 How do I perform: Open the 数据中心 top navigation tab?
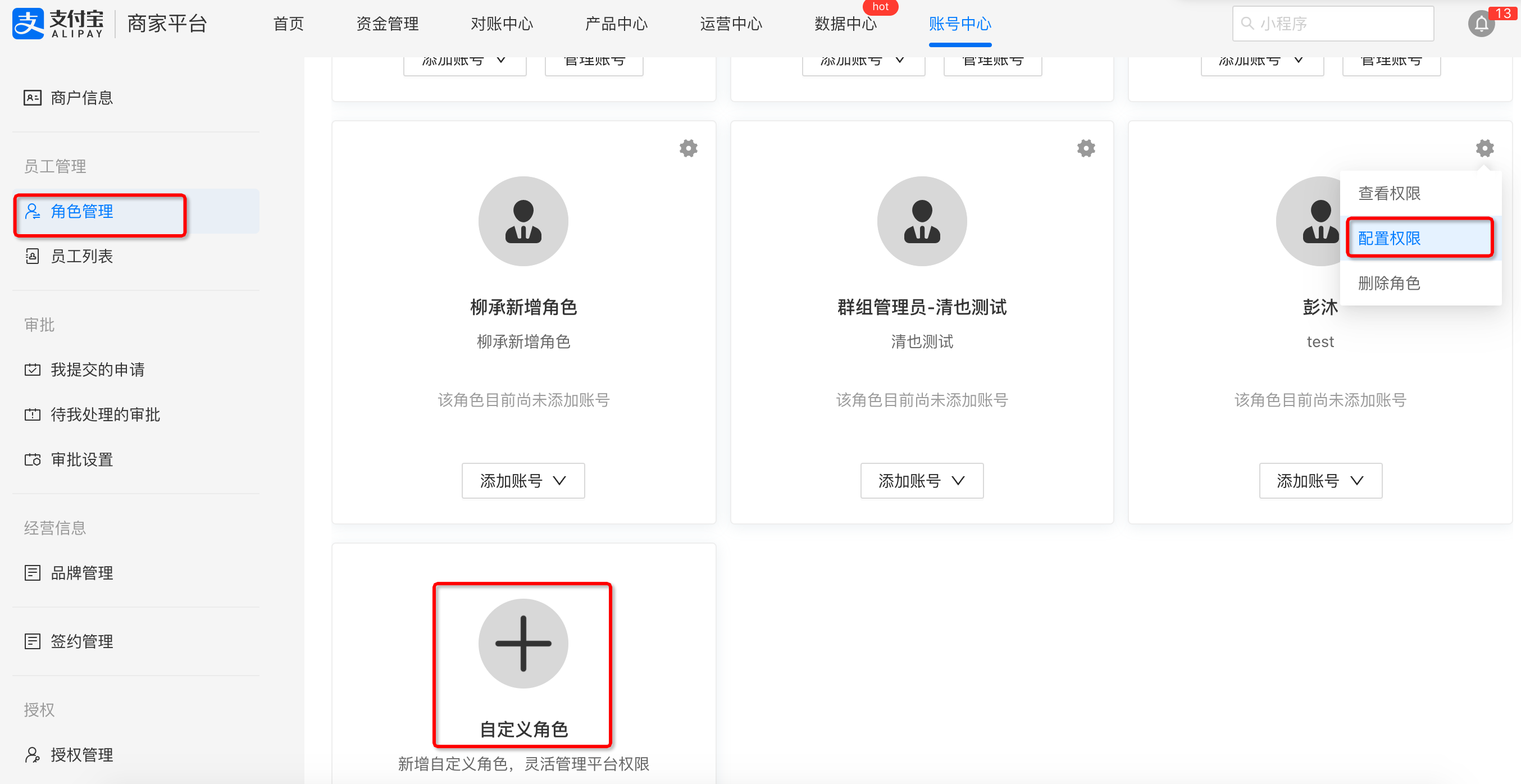coord(845,24)
